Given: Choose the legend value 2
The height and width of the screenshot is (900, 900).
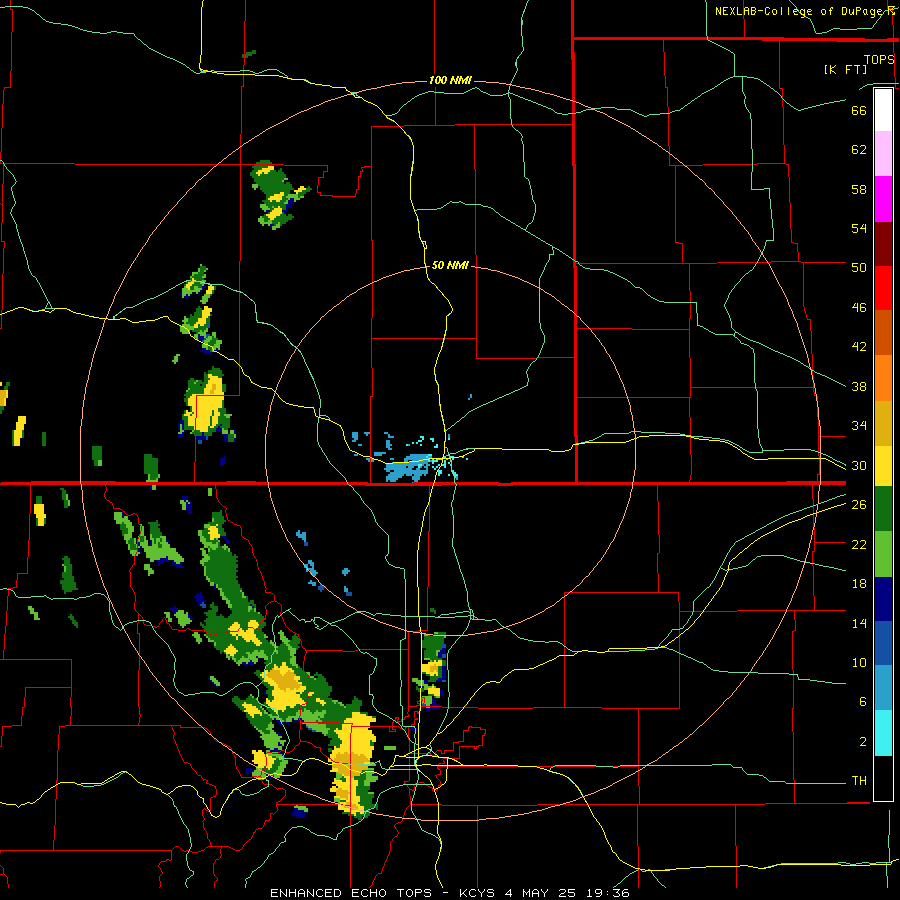Looking at the screenshot, I should point(863,742).
